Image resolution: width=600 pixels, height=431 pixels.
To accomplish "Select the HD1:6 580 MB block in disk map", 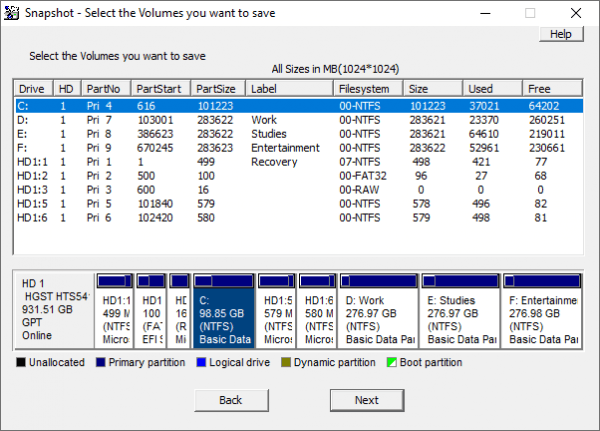I will (317, 310).
